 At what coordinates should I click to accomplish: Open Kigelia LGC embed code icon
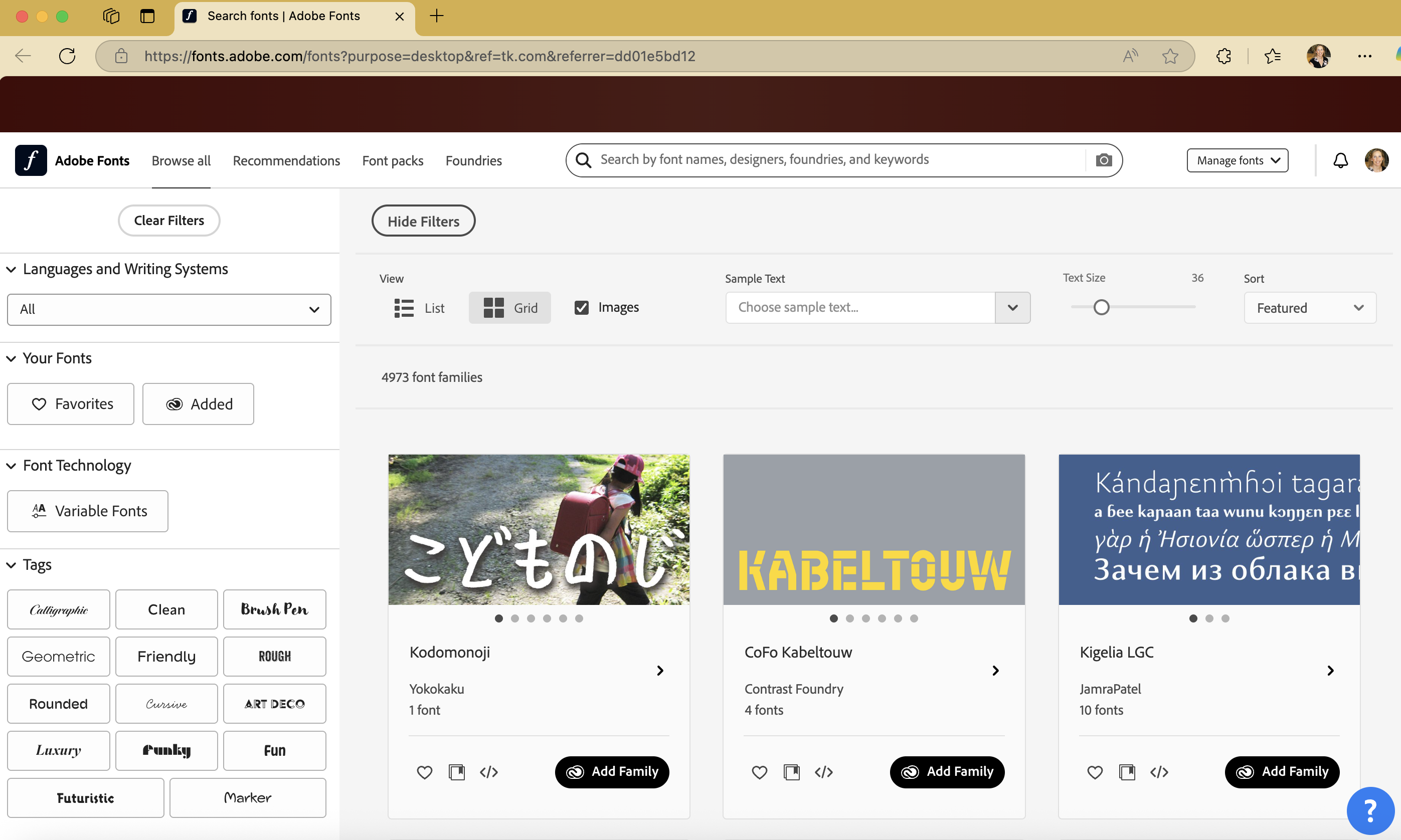pos(1159,772)
